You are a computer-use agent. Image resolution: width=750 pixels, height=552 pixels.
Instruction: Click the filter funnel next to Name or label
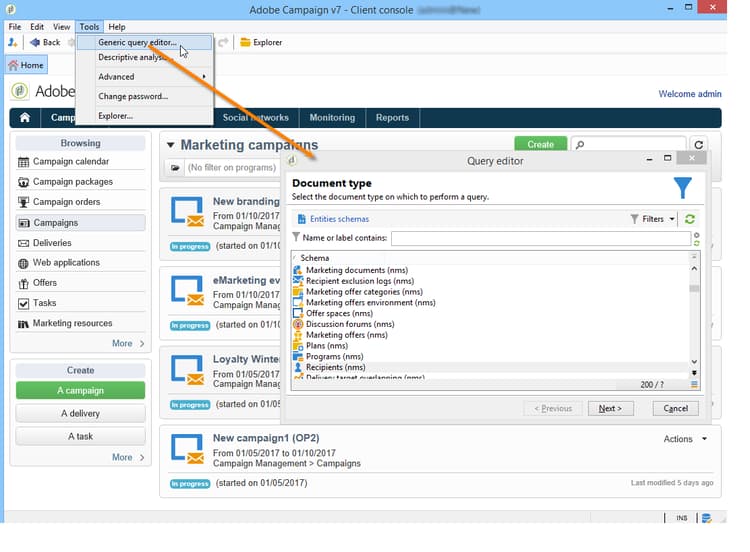[x=296, y=237]
